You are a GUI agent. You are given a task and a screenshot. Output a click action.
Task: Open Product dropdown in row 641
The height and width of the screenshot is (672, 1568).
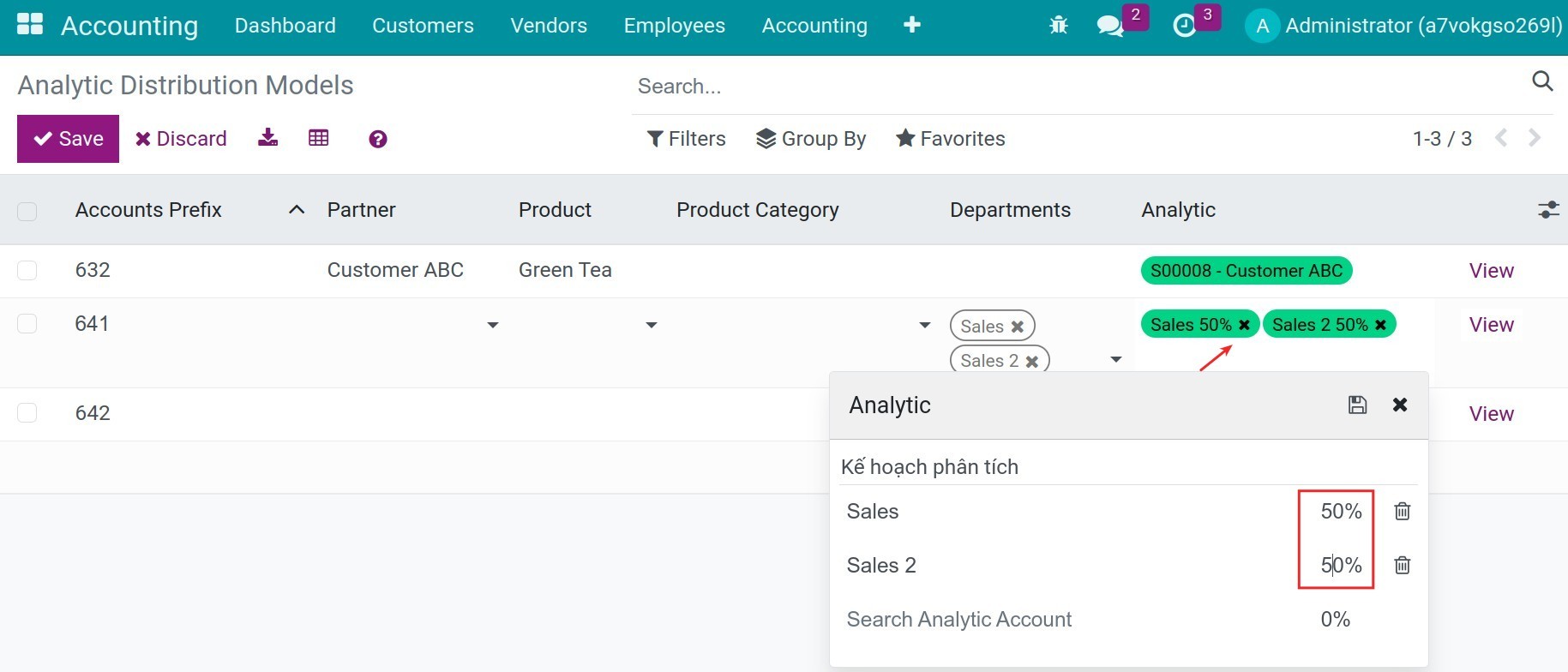652,325
